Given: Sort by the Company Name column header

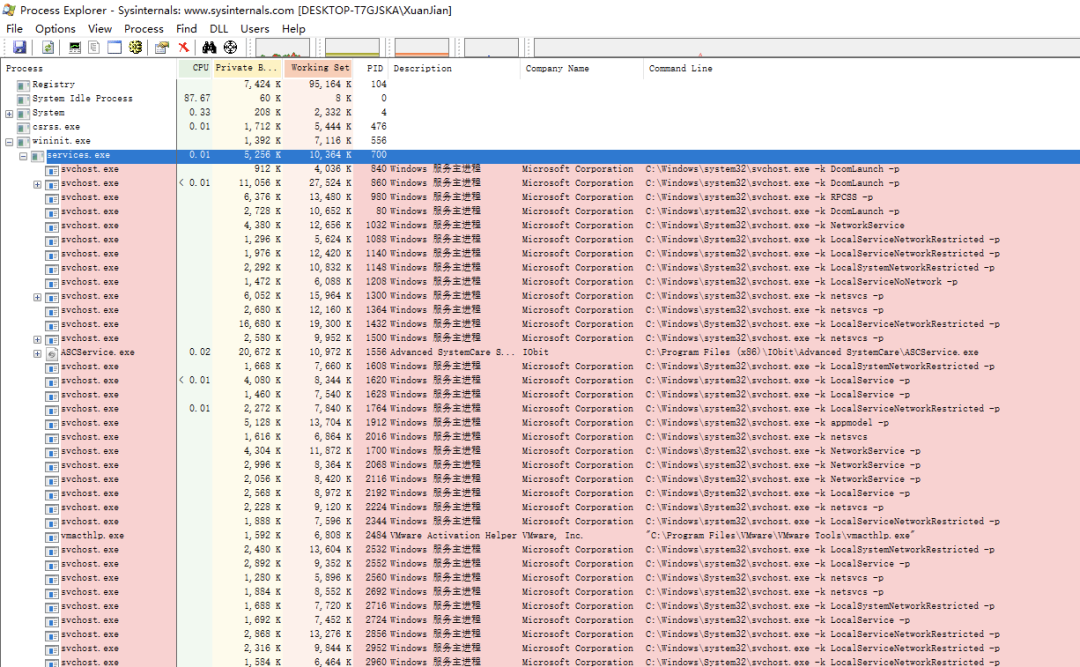Looking at the screenshot, I should (557, 69).
